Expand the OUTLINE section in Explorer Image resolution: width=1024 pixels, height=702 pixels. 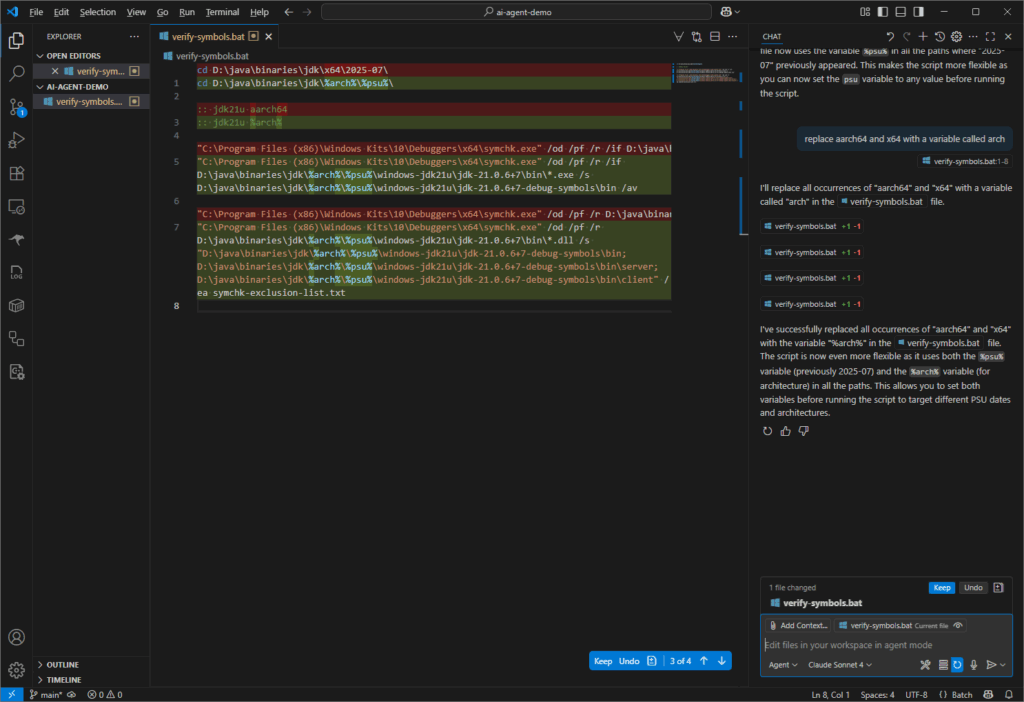point(62,664)
